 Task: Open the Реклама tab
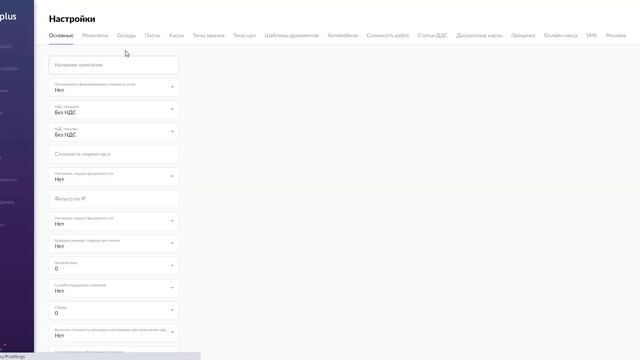point(616,36)
